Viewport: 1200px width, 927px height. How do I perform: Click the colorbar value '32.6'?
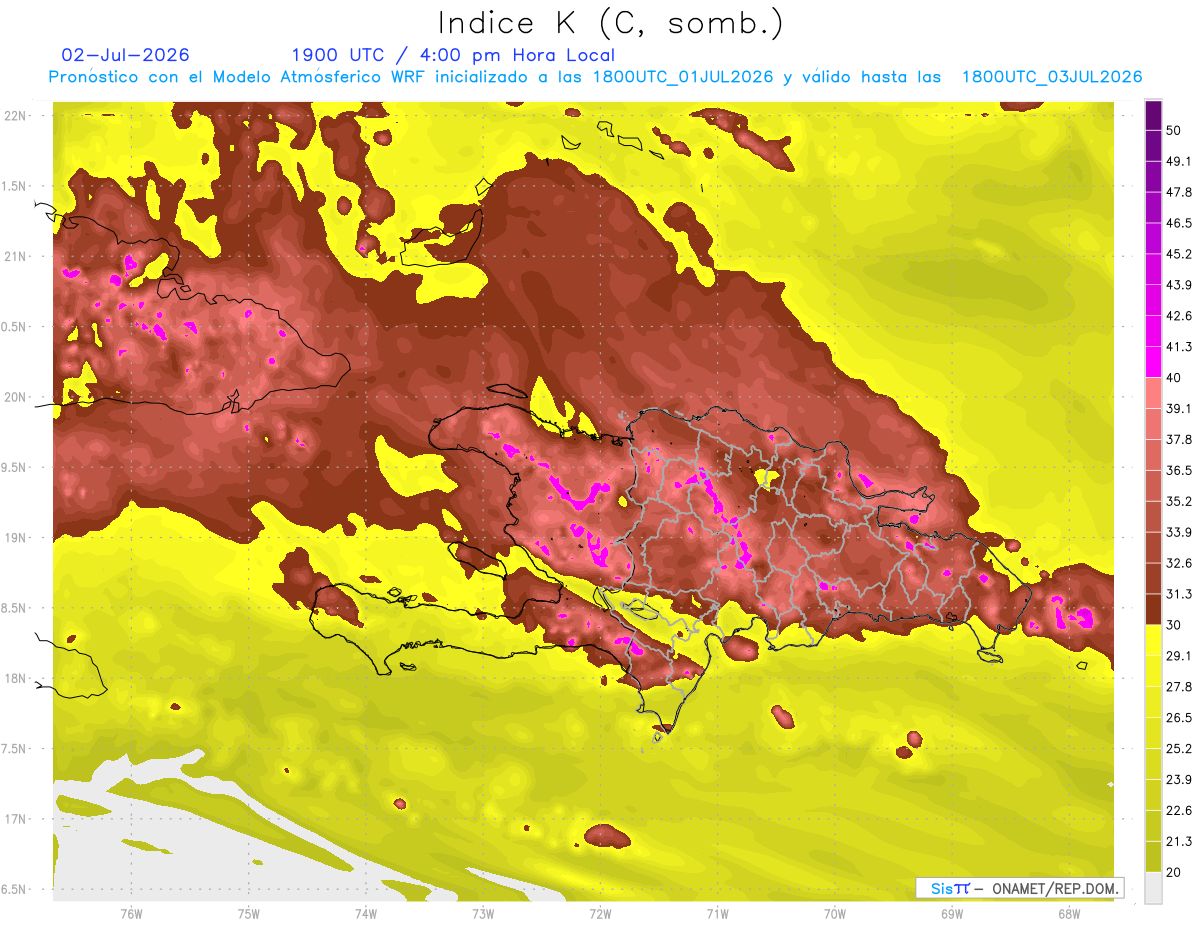point(1179,563)
